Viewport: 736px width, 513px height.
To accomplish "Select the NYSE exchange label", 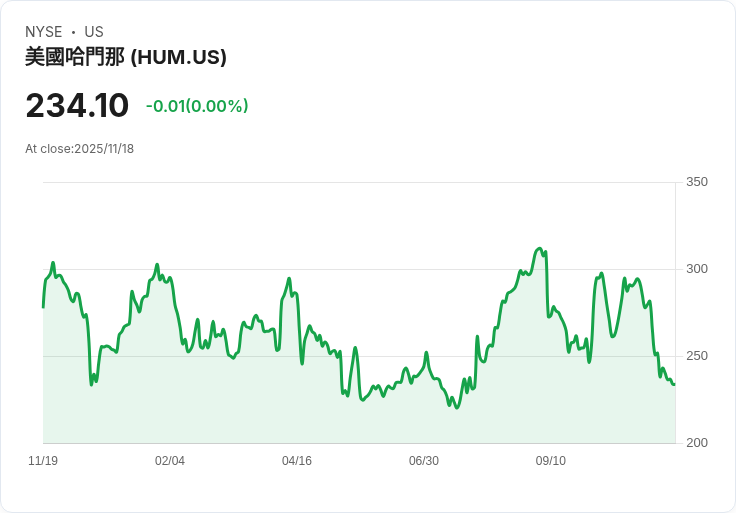I will point(44,32).
